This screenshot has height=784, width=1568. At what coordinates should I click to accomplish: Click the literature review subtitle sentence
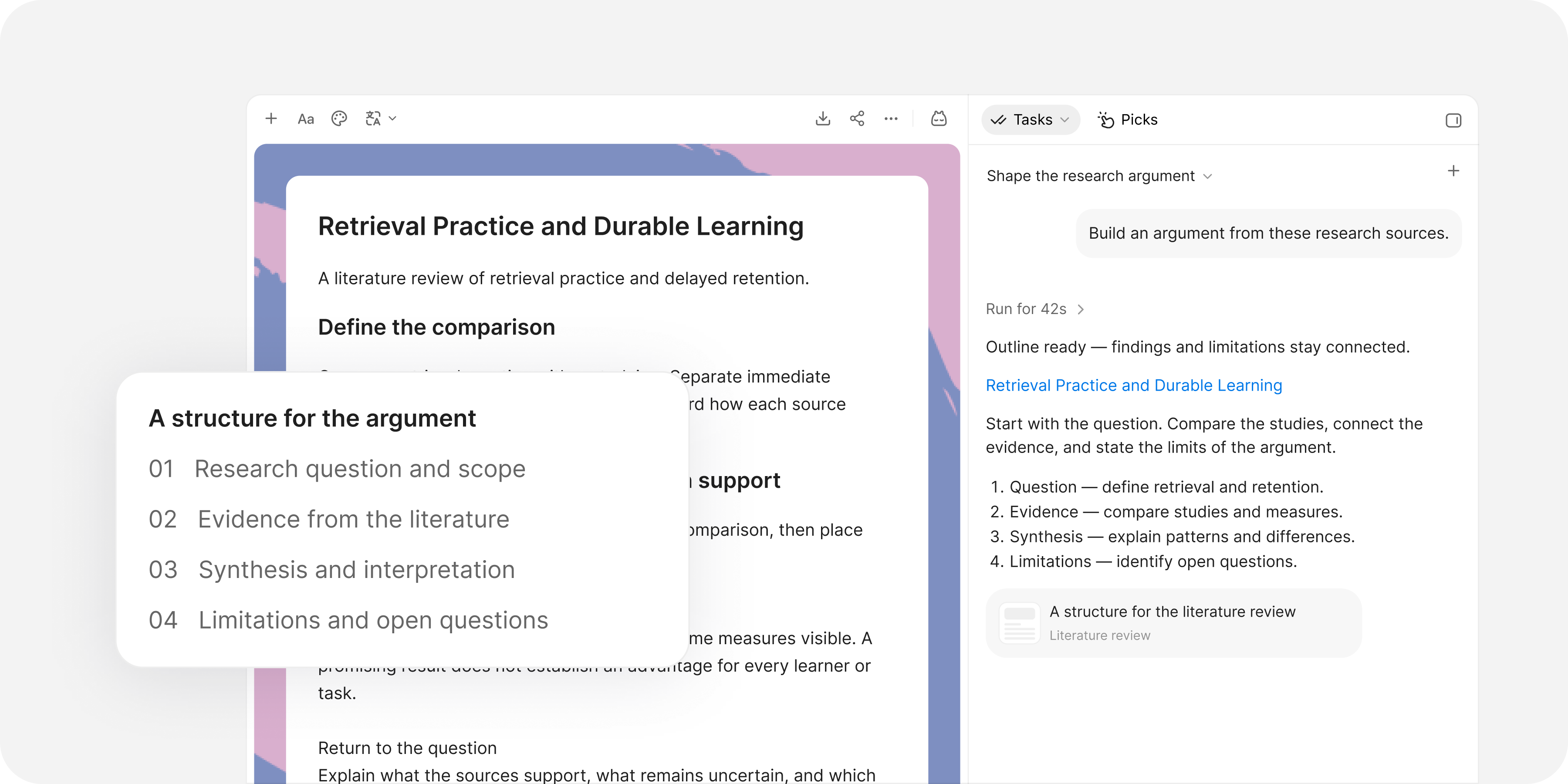pos(564,278)
